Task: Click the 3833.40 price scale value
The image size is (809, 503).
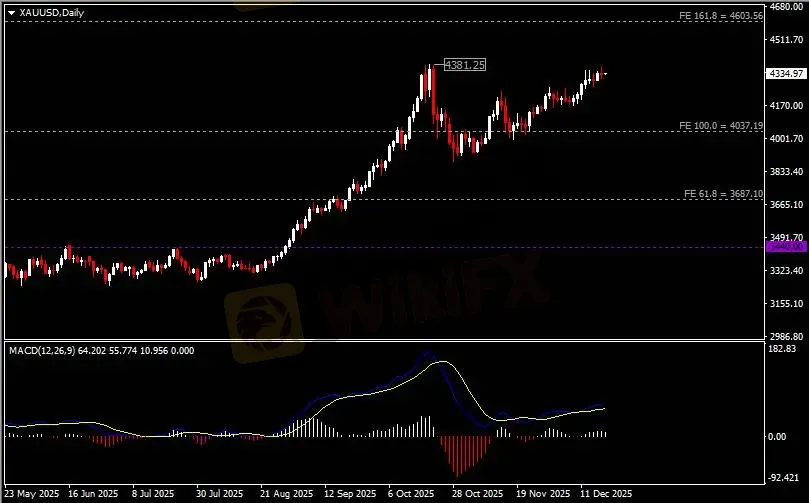Action: click(x=786, y=172)
